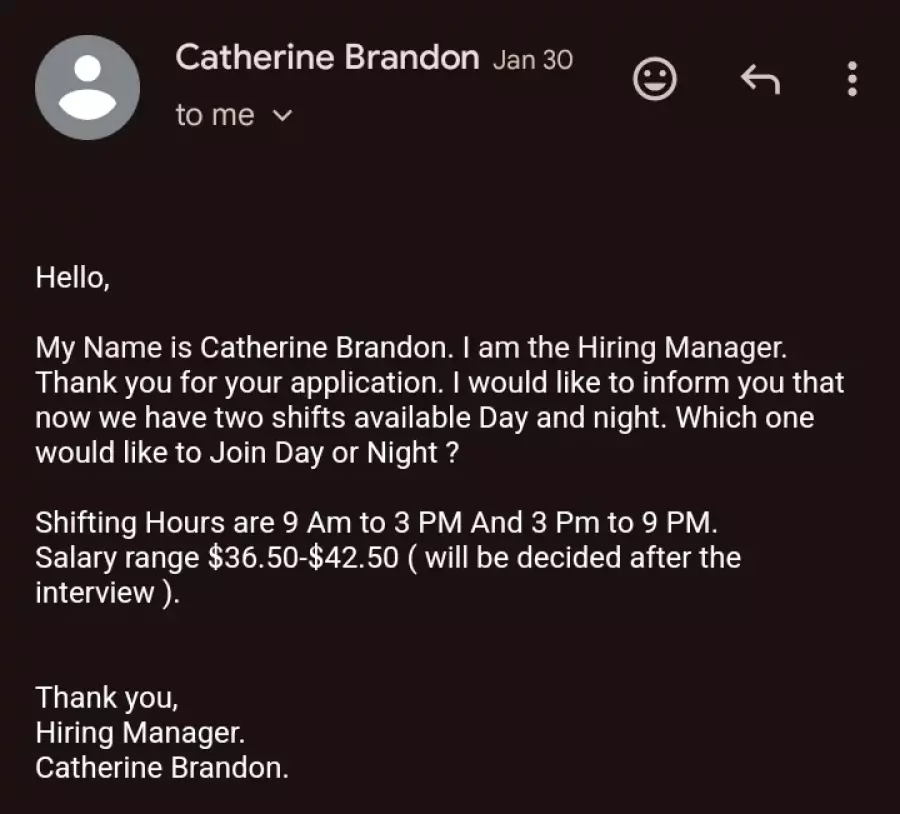Click 'Thank you for your application' sentence
The height and width of the screenshot is (814, 900).
click(x=239, y=383)
